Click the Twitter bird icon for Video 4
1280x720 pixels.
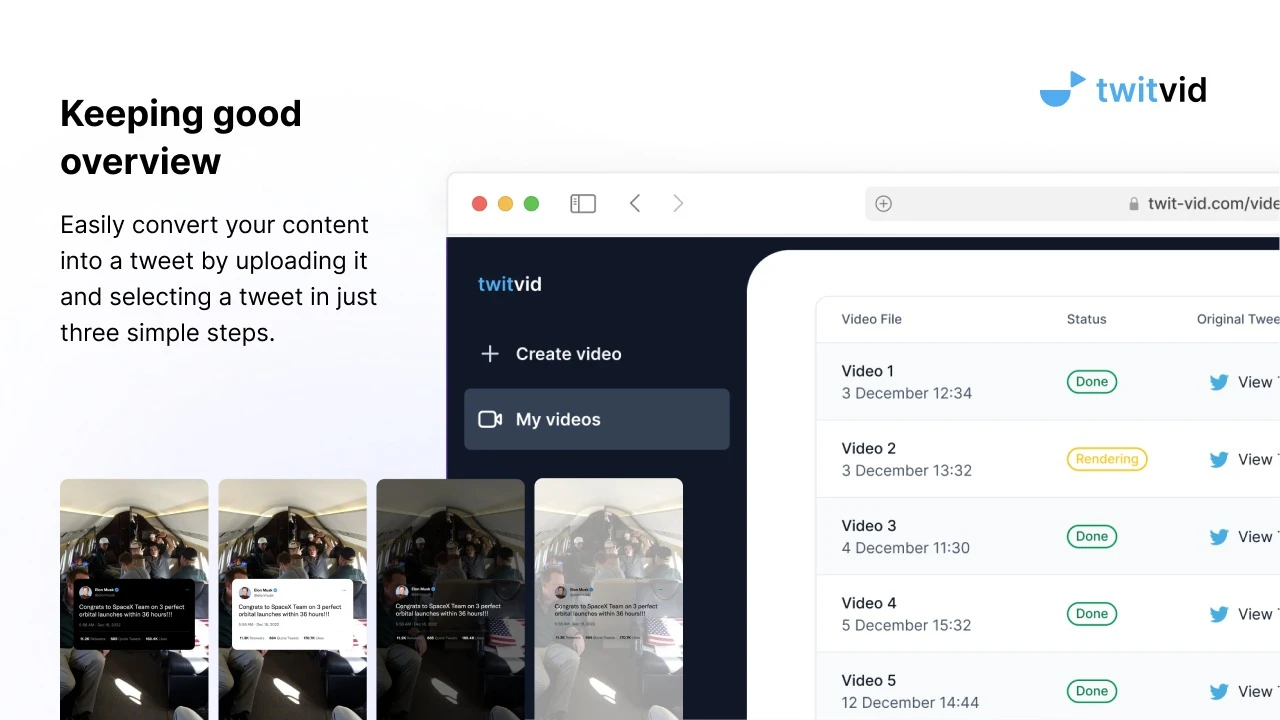(x=1219, y=614)
